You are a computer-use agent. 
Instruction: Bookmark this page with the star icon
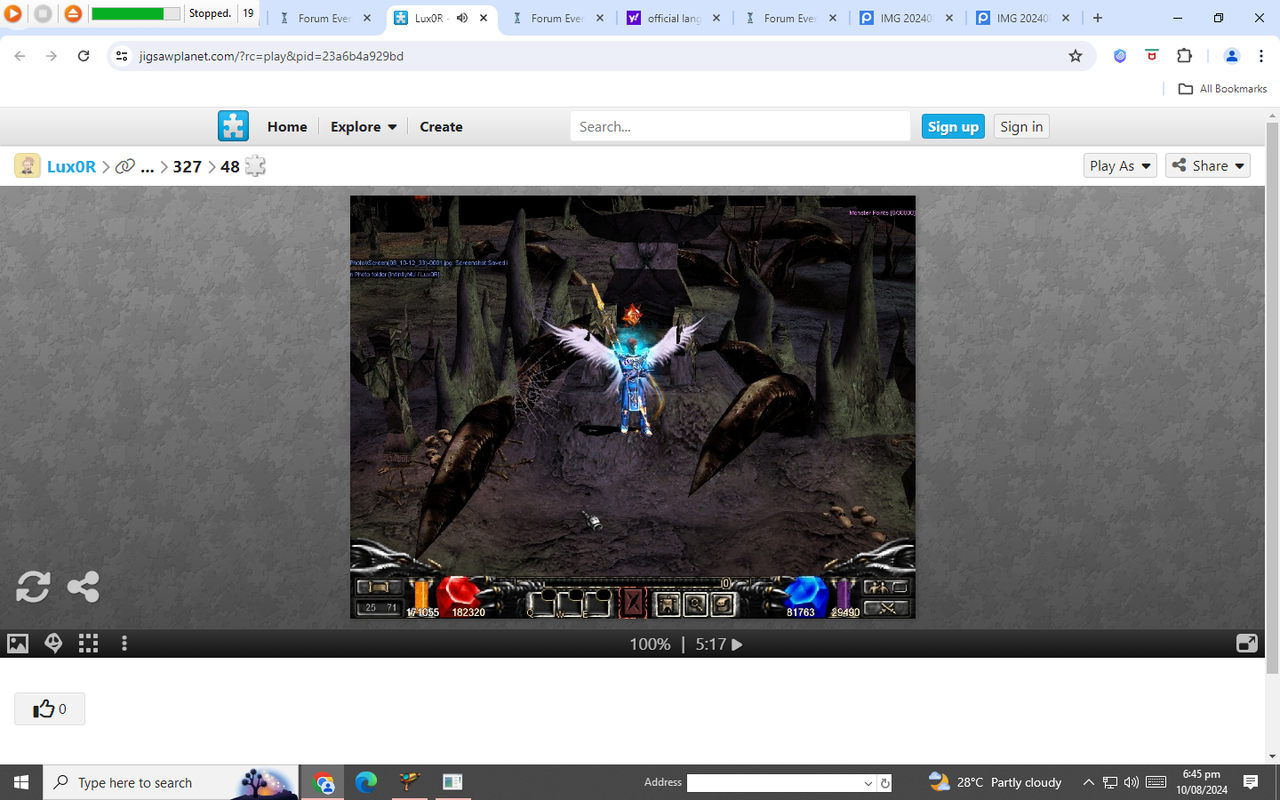[1076, 56]
